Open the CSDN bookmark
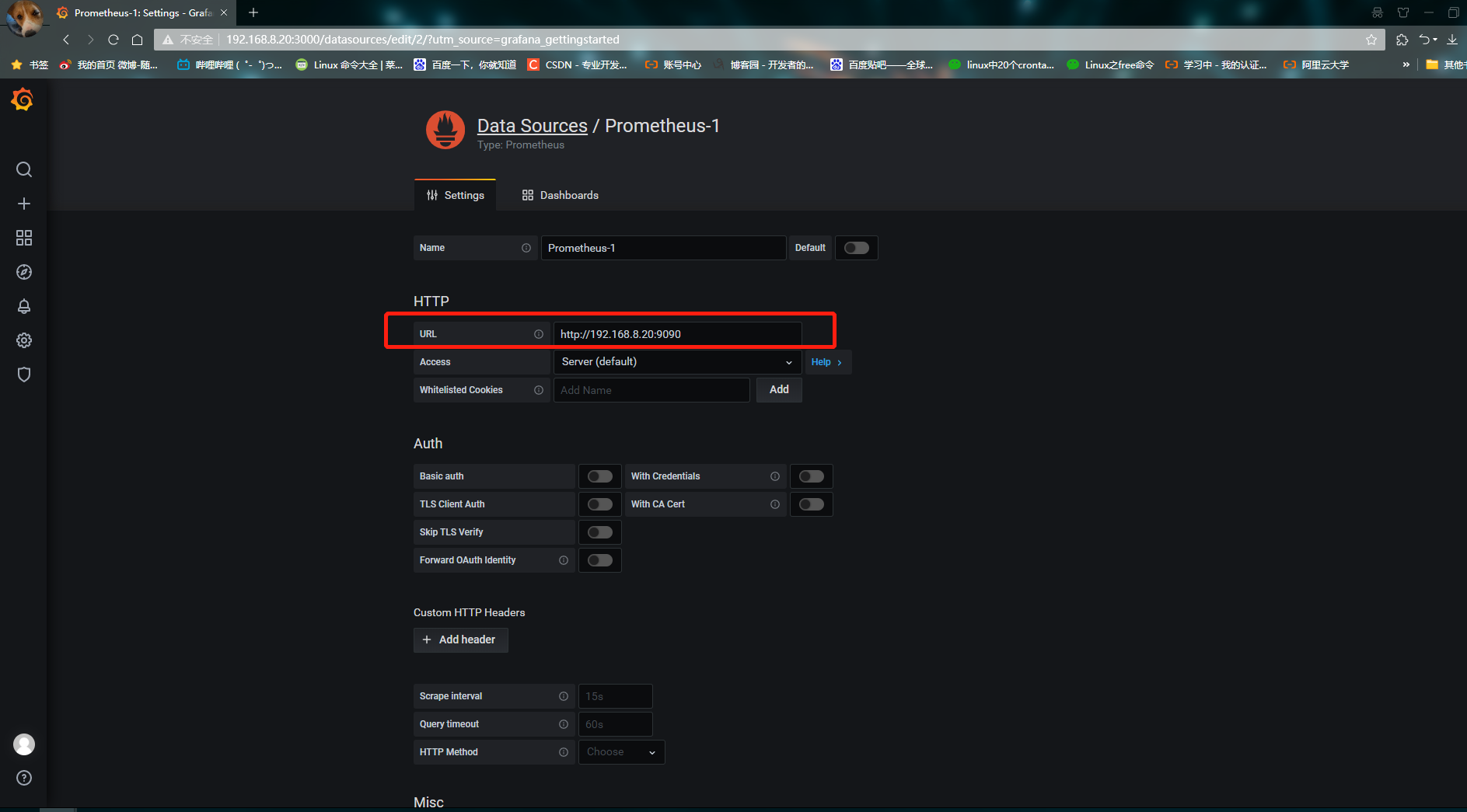1467x812 pixels. click(x=578, y=65)
